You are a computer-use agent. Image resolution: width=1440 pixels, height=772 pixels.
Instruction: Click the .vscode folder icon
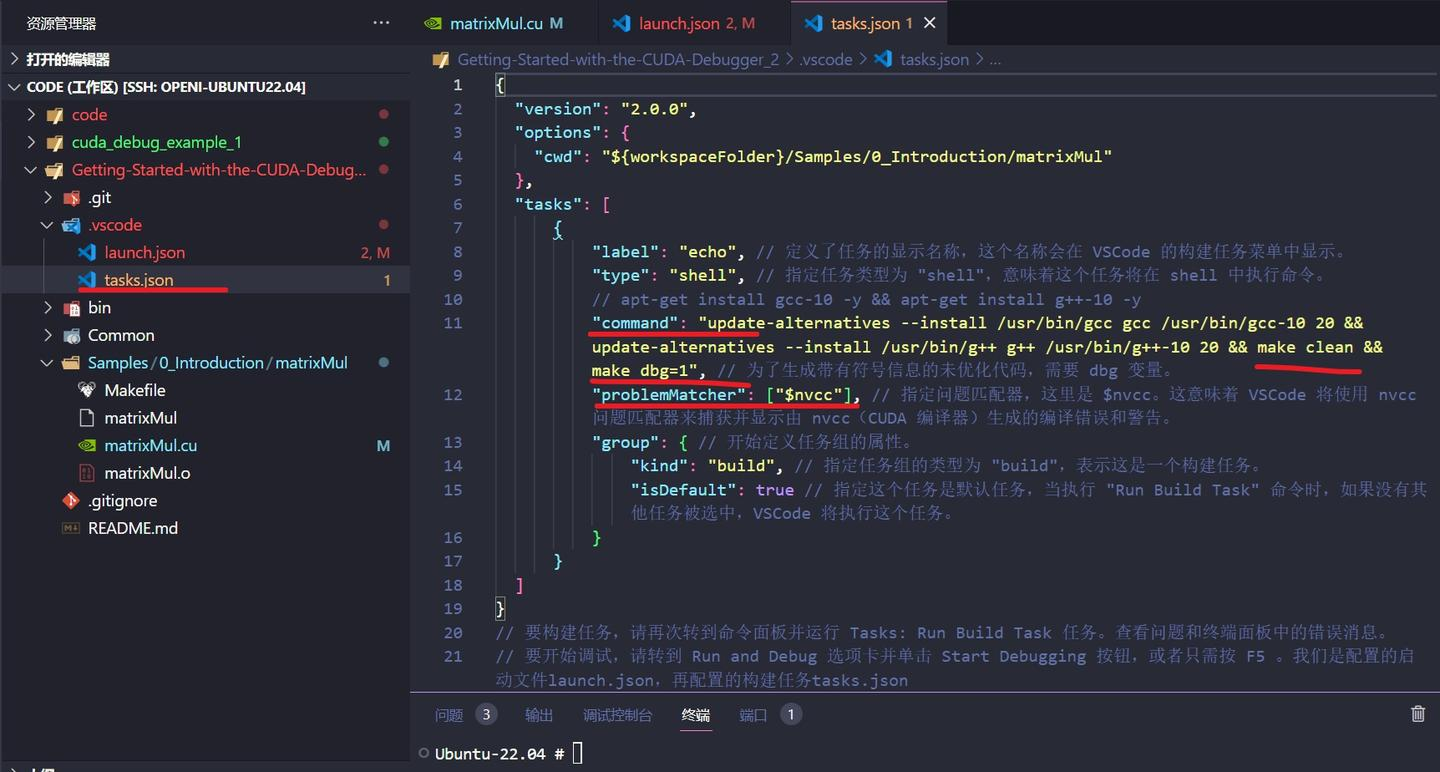click(x=71, y=225)
